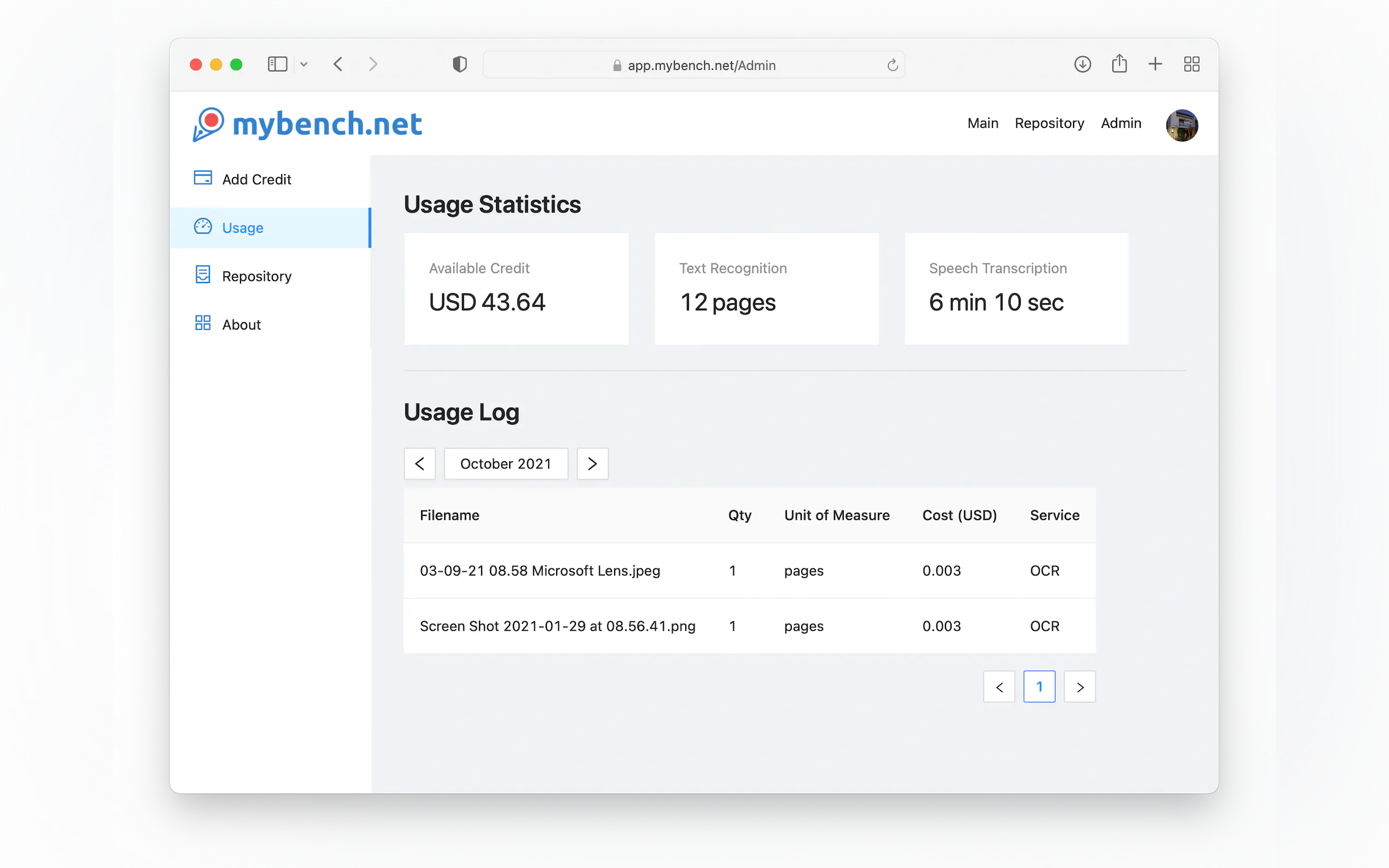The height and width of the screenshot is (868, 1389).
Task: Select Main in the top navigation
Action: point(983,124)
